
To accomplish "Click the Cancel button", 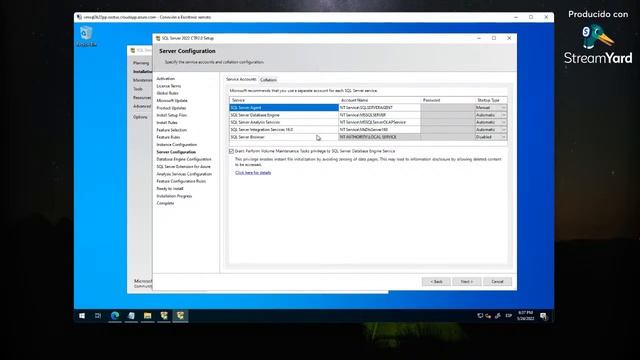I will pyautogui.click(x=497, y=282).
